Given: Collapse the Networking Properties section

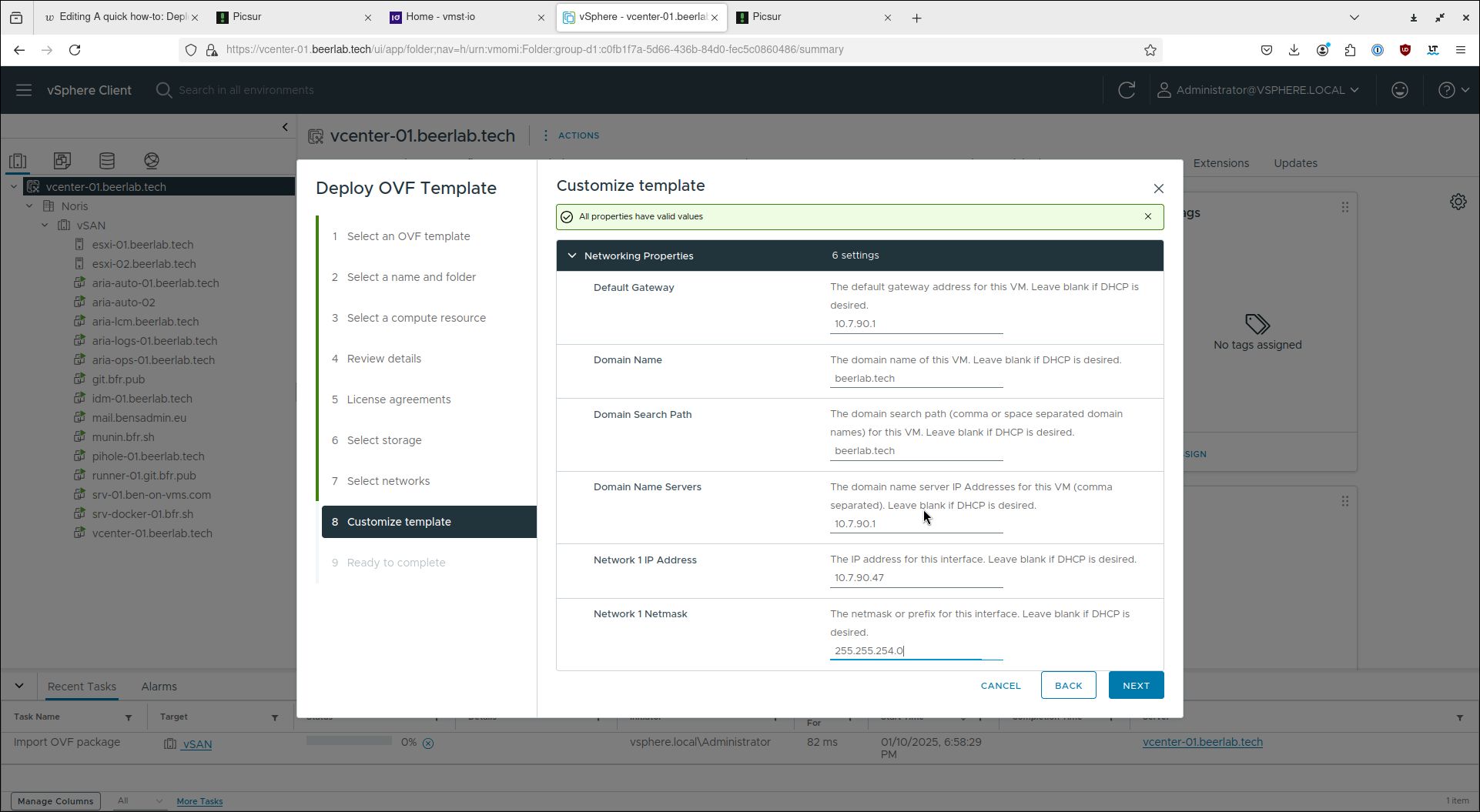Looking at the screenshot, I should coord(572,256).
